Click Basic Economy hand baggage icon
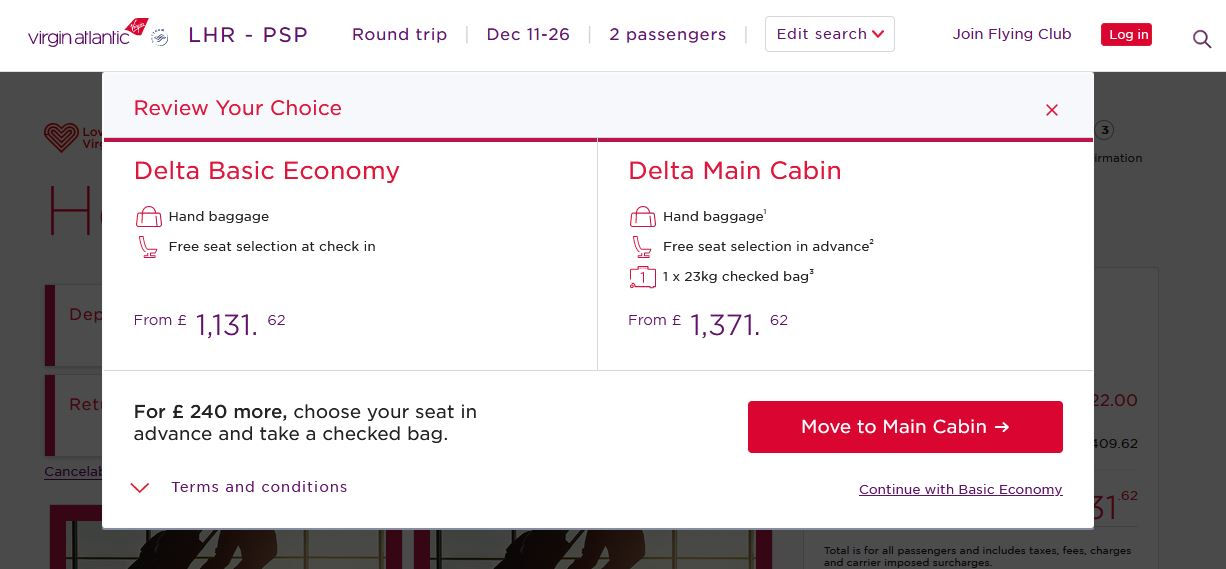Screen dimensions: 1226x569 [148, 216]
